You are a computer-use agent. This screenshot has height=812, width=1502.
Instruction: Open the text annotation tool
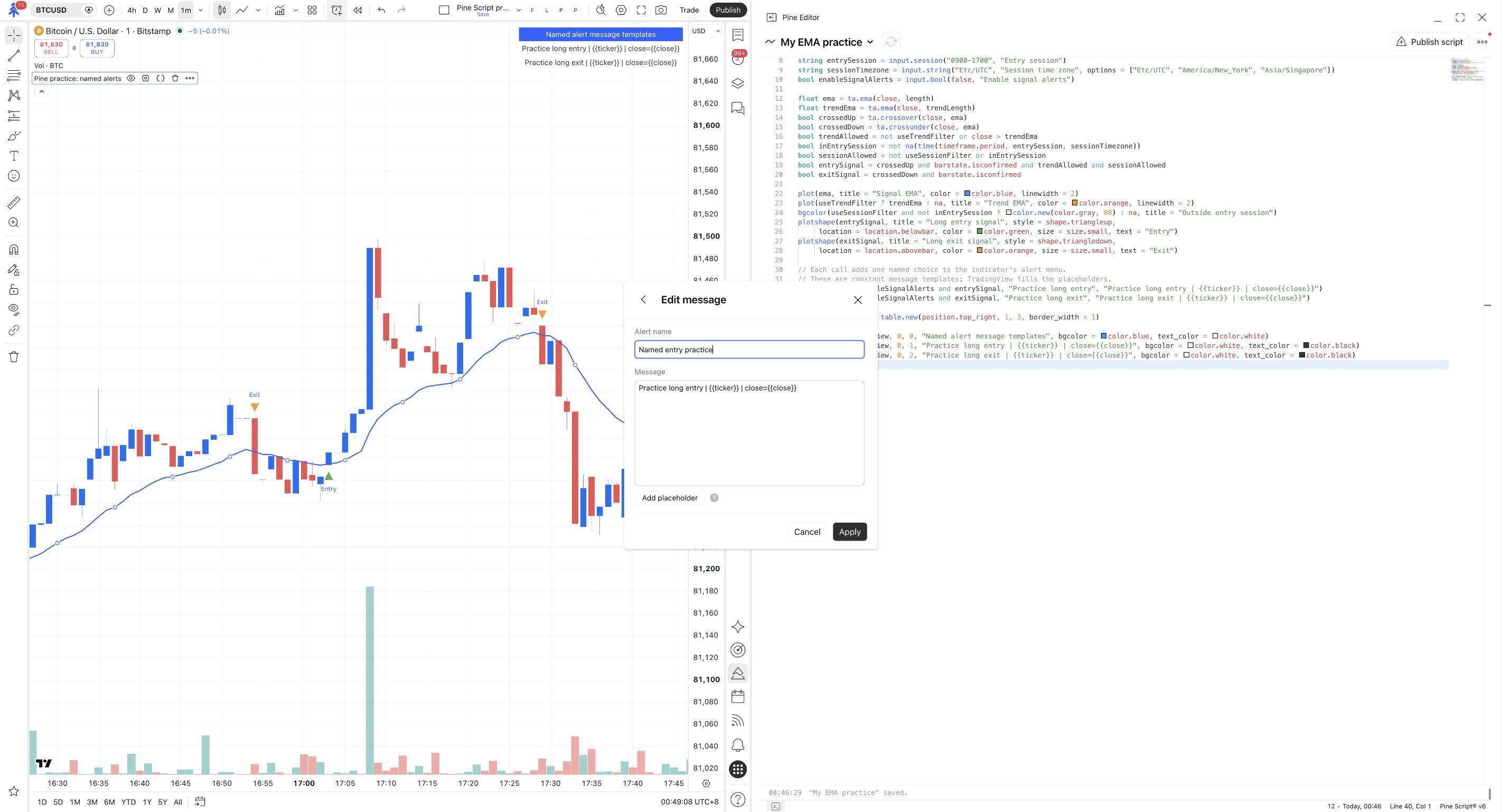tap(14, 156)
